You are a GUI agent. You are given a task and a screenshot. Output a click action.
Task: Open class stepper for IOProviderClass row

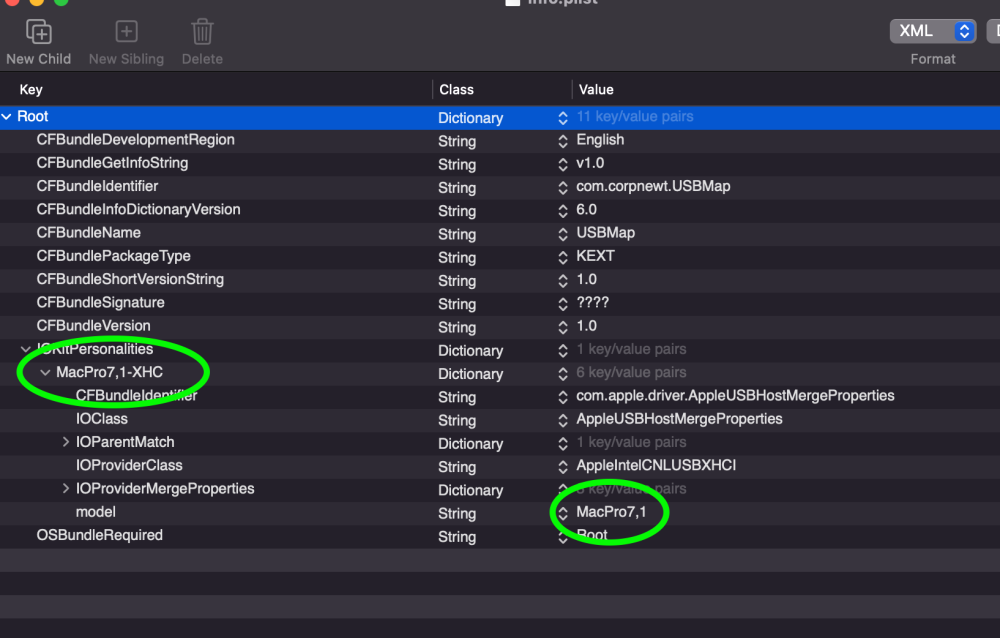coord(562,467)
